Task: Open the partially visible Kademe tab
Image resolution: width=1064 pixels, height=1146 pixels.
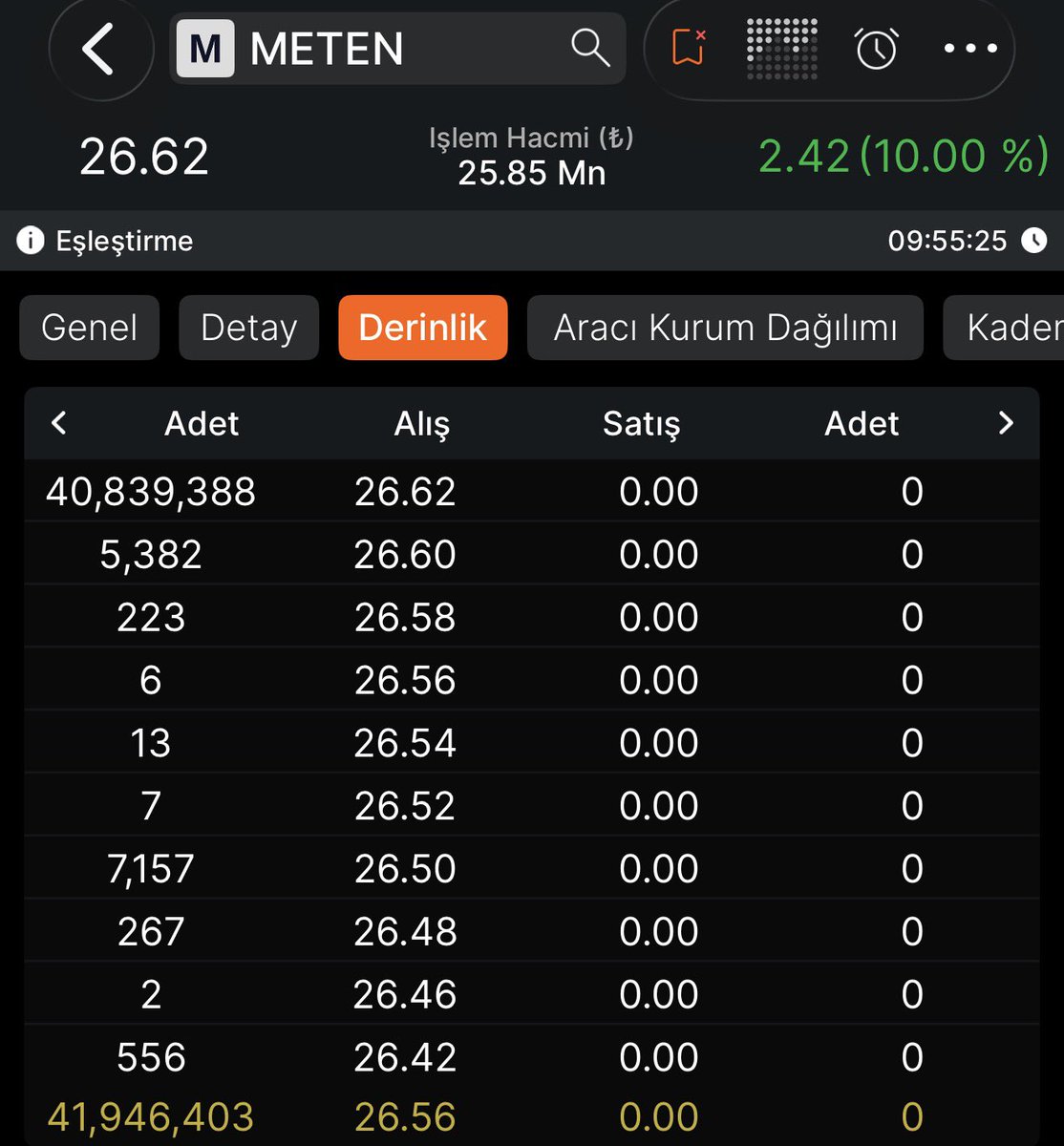Action: [1004, 328]
